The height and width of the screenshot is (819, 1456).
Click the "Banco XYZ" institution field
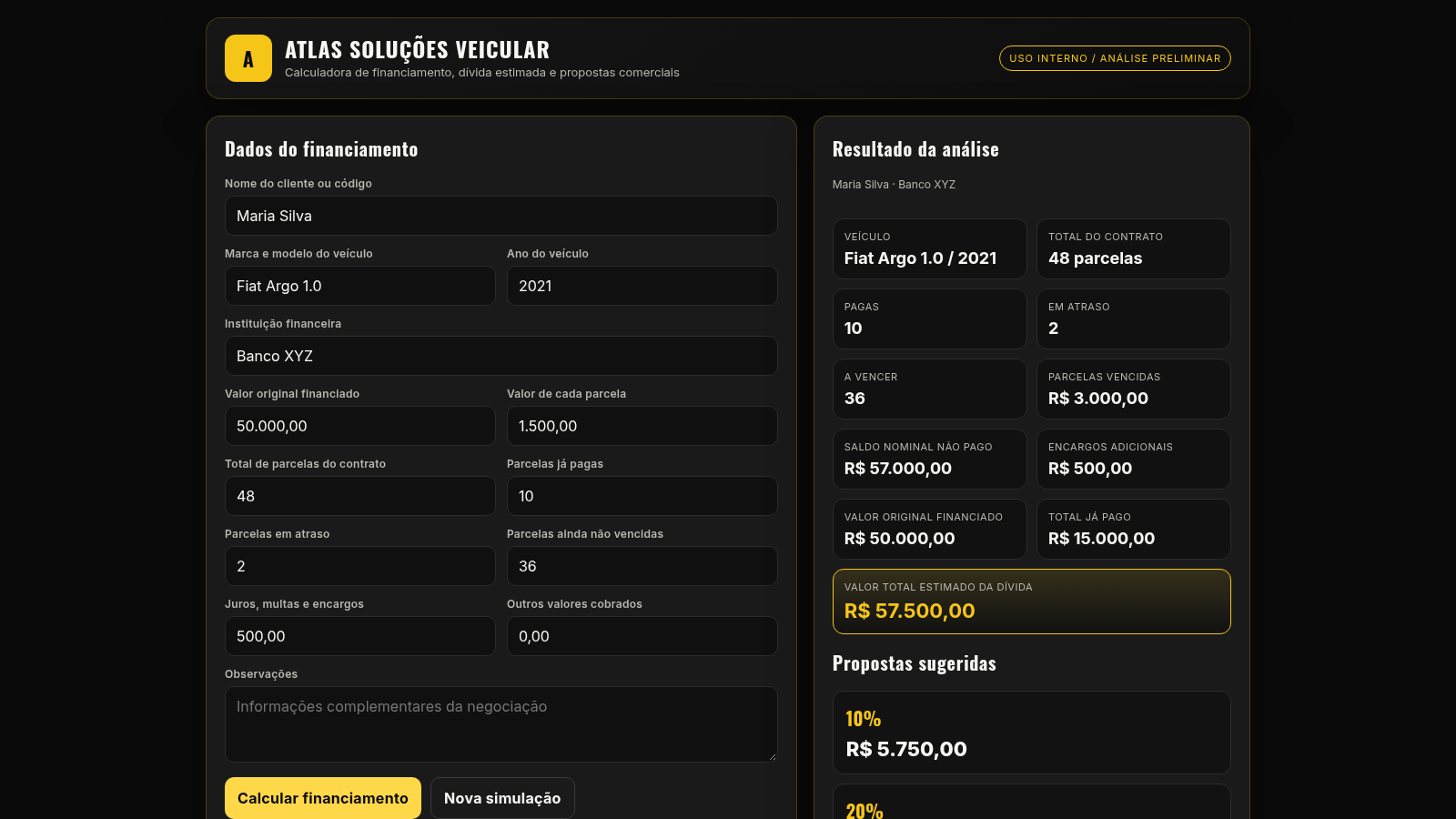click(x=501, y=356)
